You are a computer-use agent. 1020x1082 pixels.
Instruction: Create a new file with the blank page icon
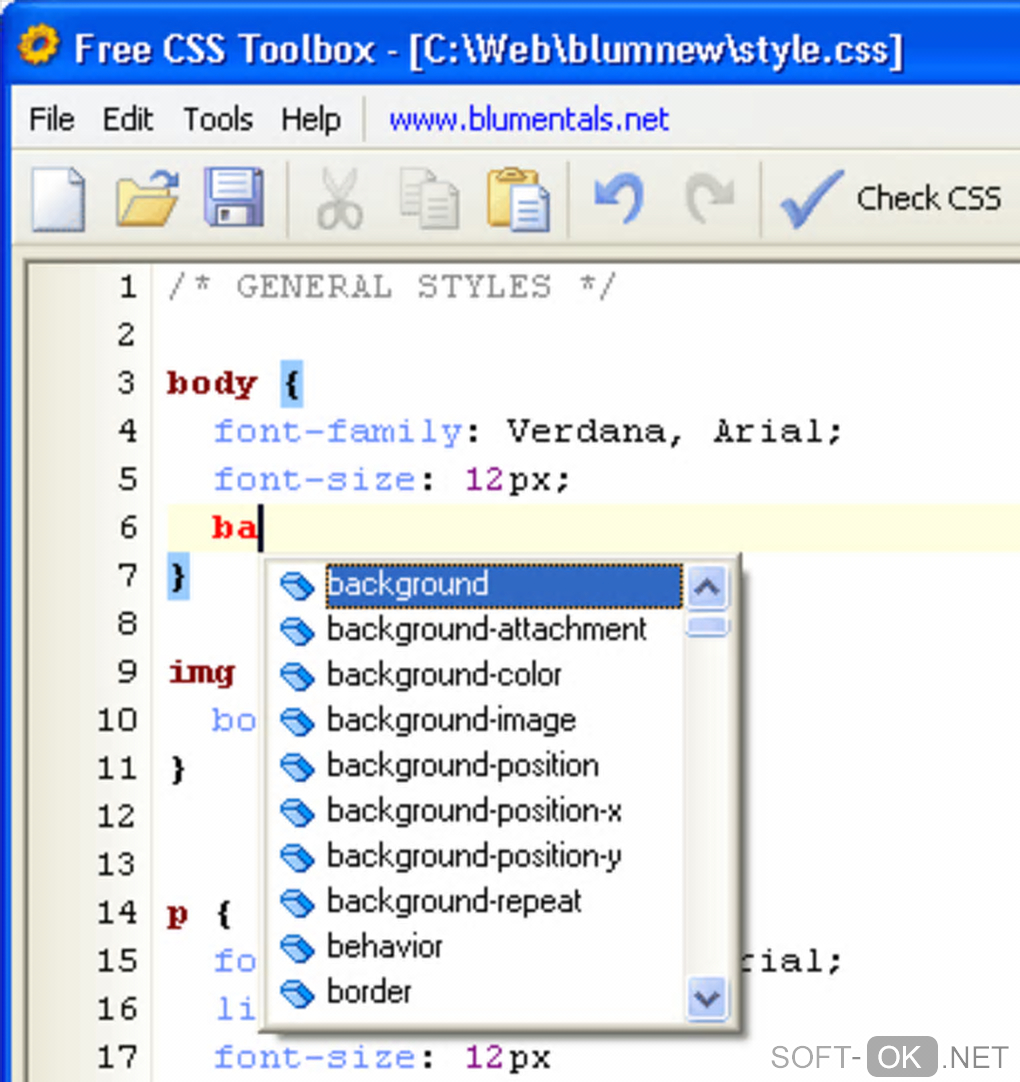(x=59, y=199)
